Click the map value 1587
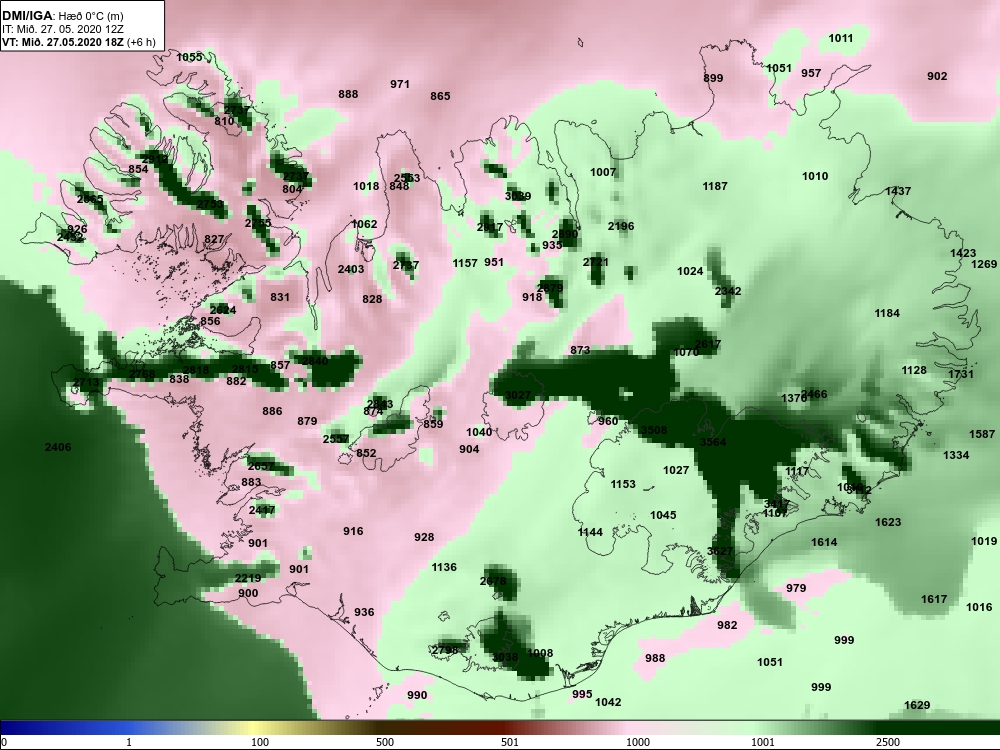This screenshot has width=1000, height=750. tap(982, 434)
